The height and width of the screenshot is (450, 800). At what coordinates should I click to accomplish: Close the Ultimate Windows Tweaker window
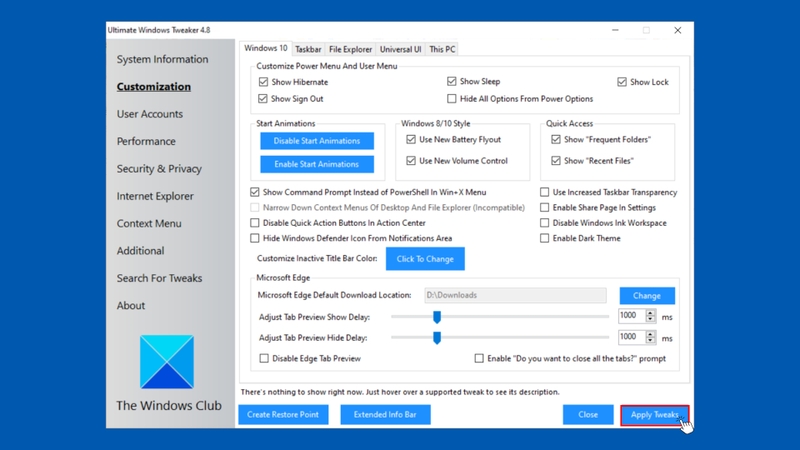pos(678,30)
